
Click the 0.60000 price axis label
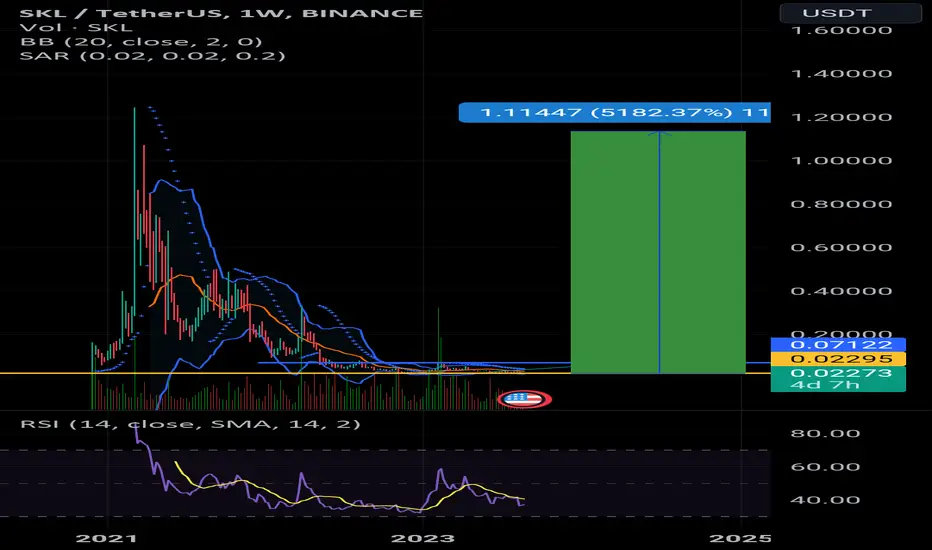[842, 248]
